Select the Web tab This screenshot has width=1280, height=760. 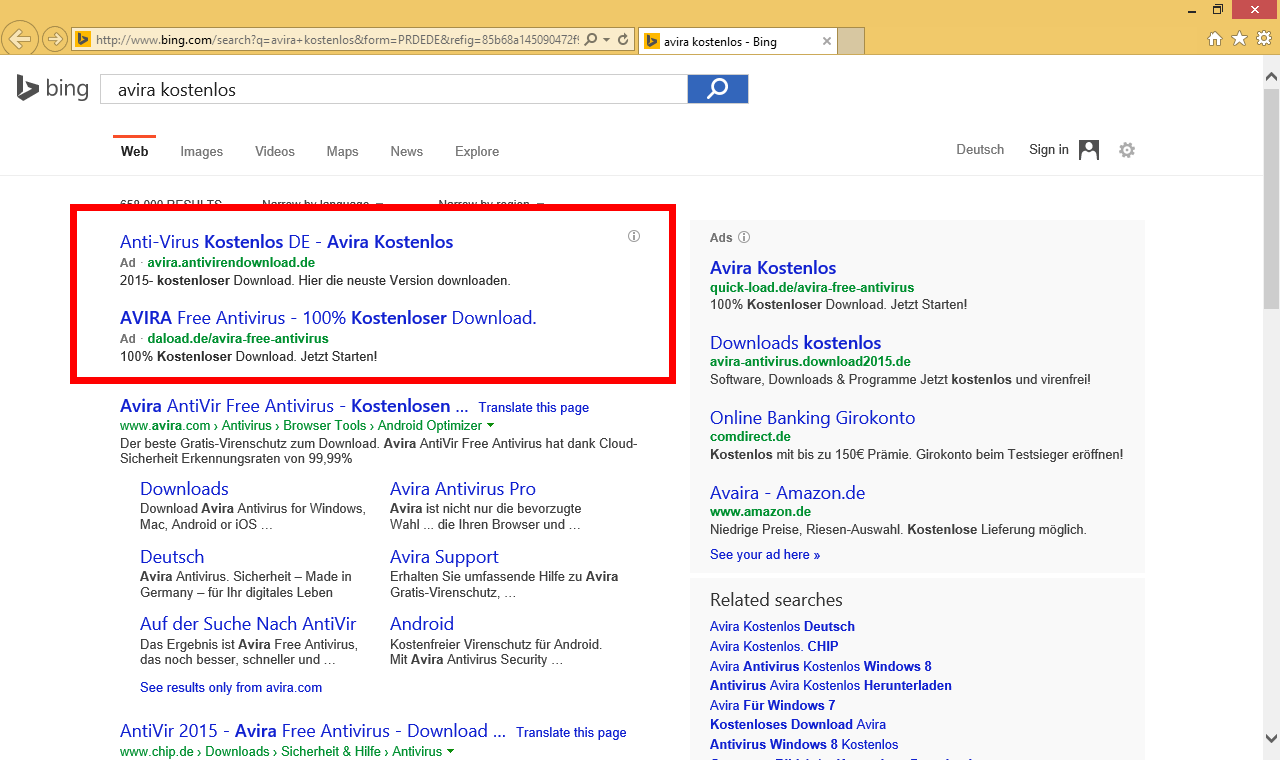point(134,151)
